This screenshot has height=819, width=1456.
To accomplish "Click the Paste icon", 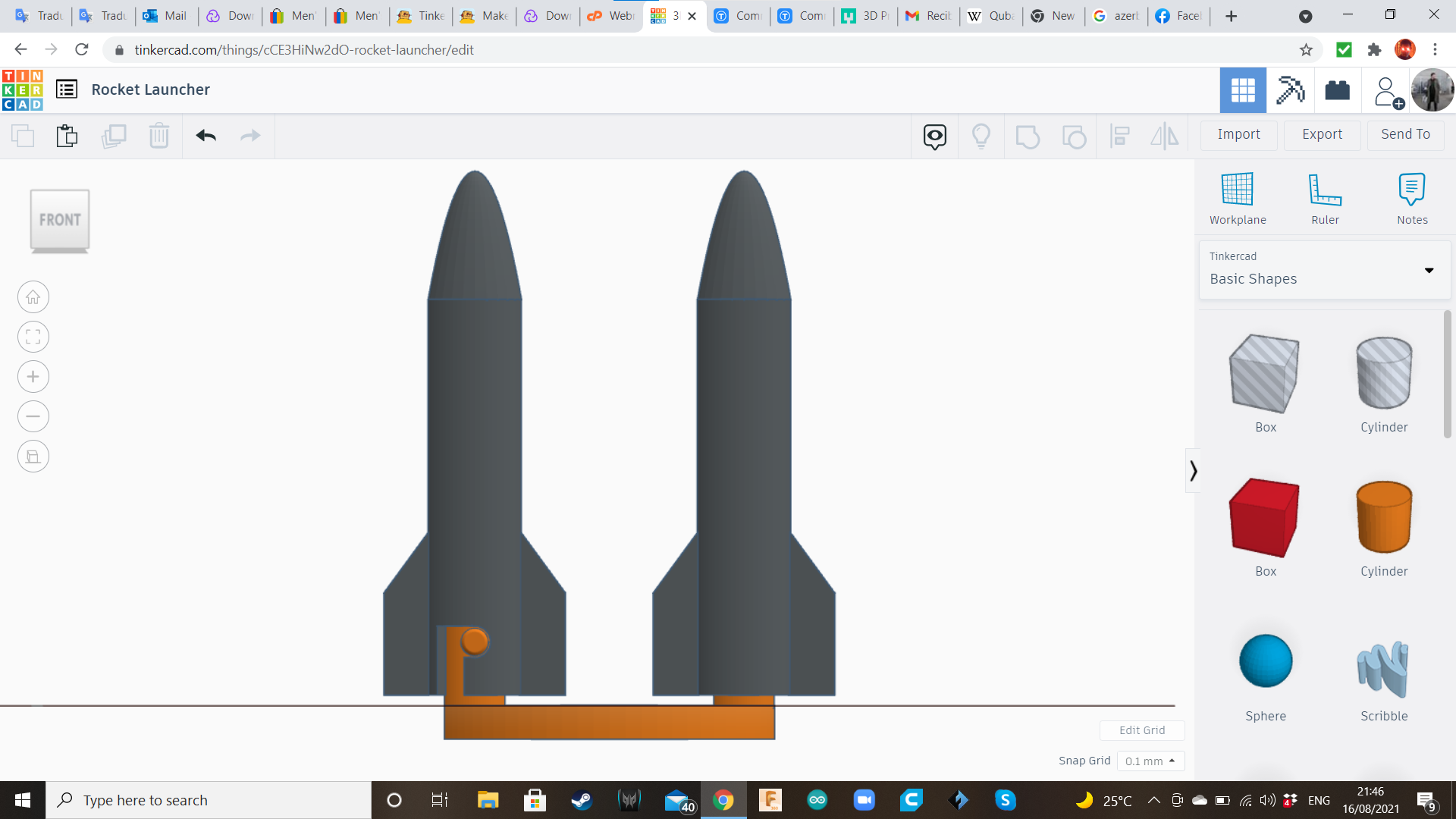I will coord(67,136).
